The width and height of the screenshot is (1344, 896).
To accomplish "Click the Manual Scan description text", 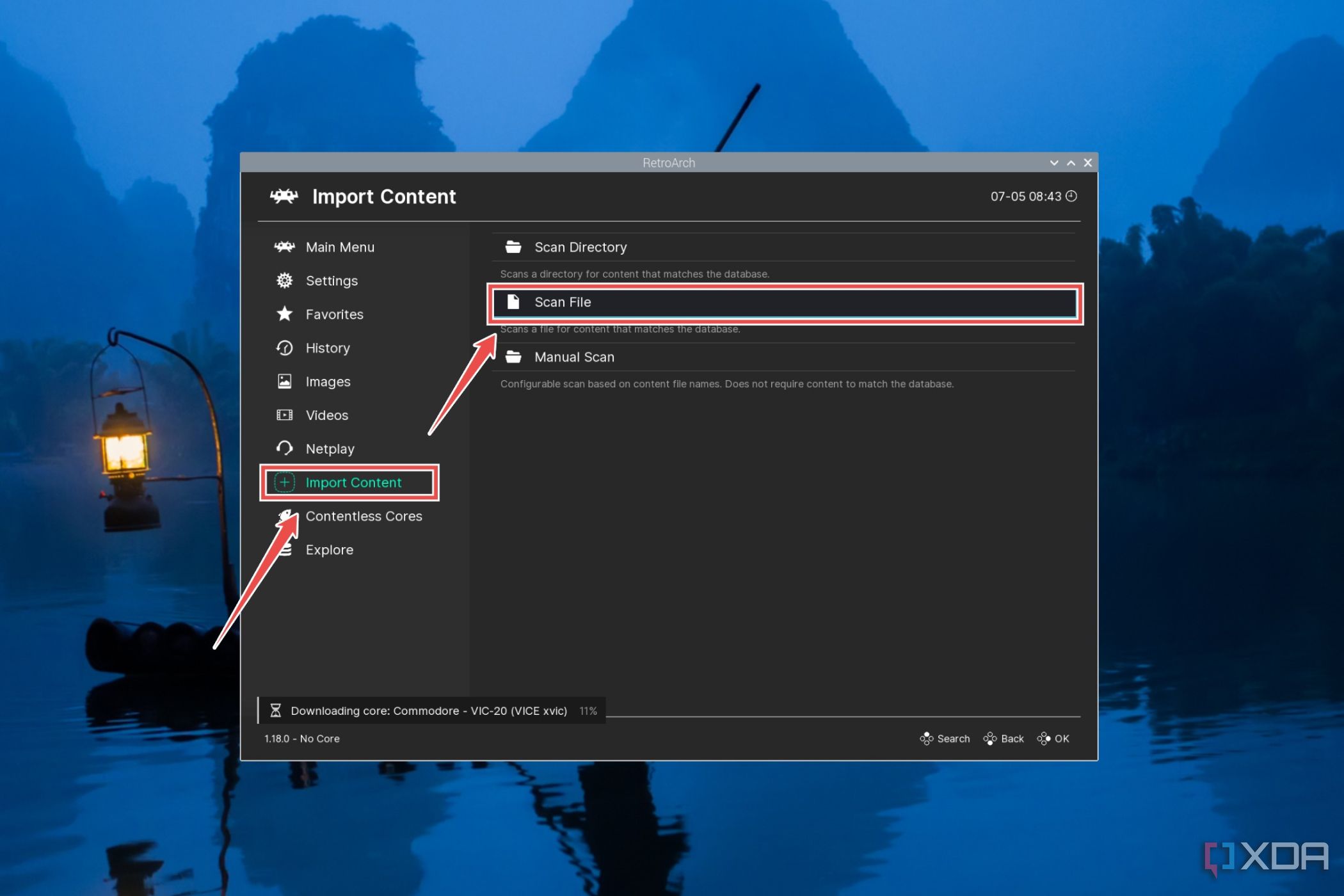I will 727,384.
